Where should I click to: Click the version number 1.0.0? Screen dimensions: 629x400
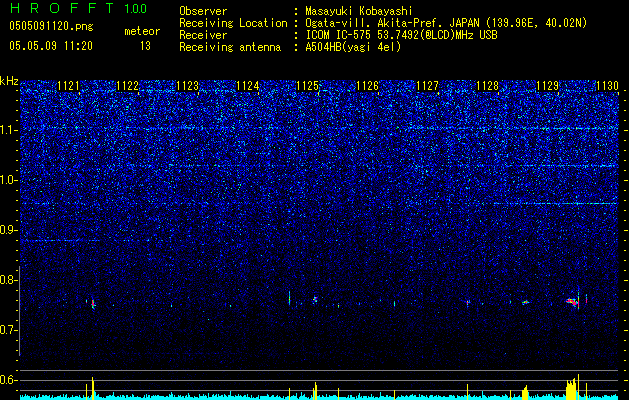coord(136,8)
